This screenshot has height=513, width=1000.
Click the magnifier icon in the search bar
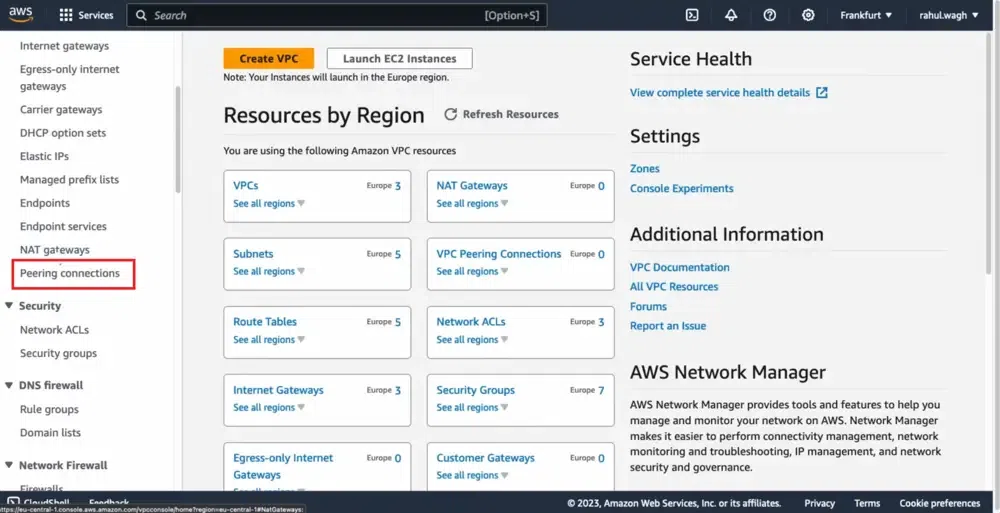click(142, 15)
